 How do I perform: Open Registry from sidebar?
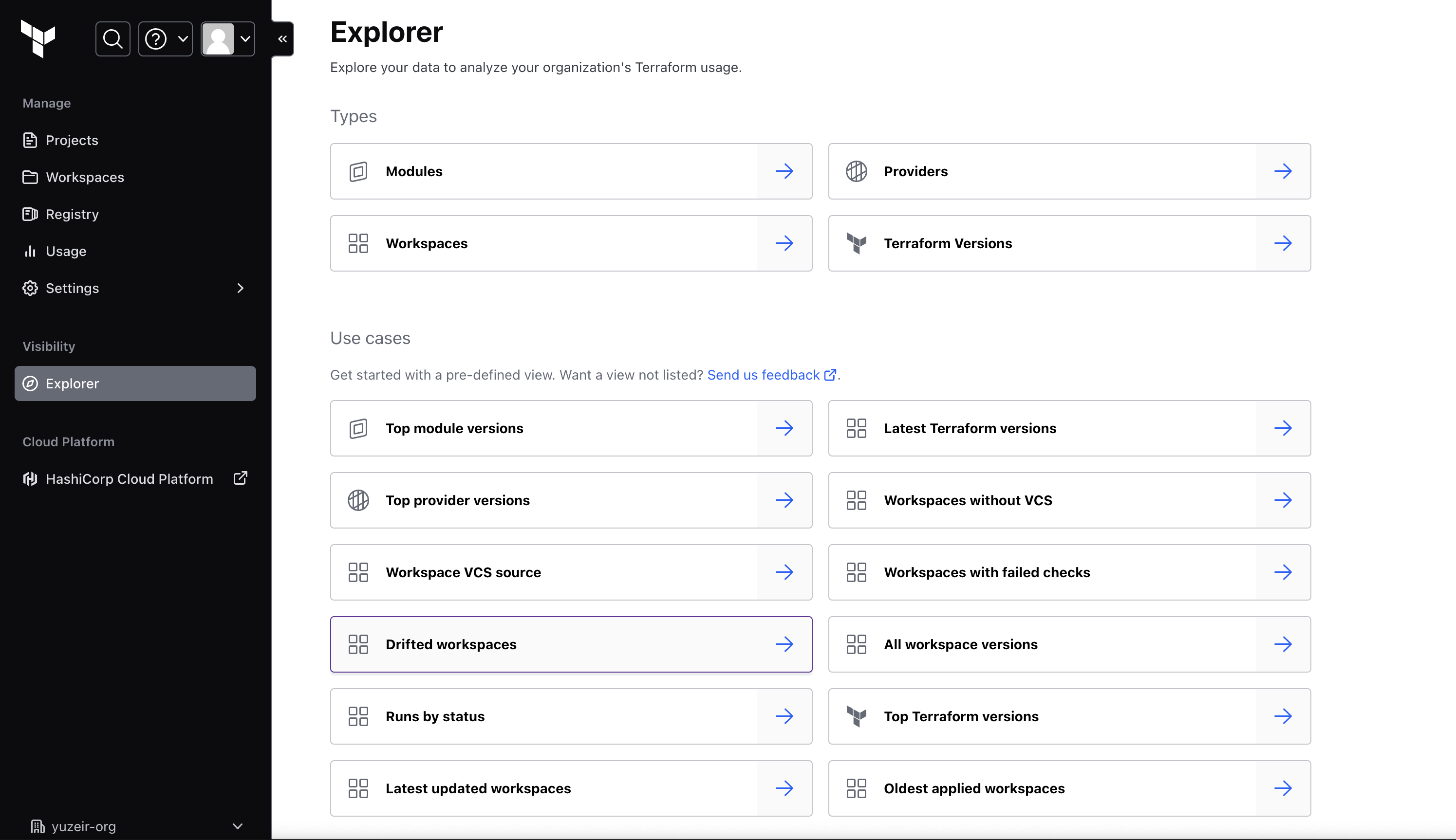(x=72, y=214)
